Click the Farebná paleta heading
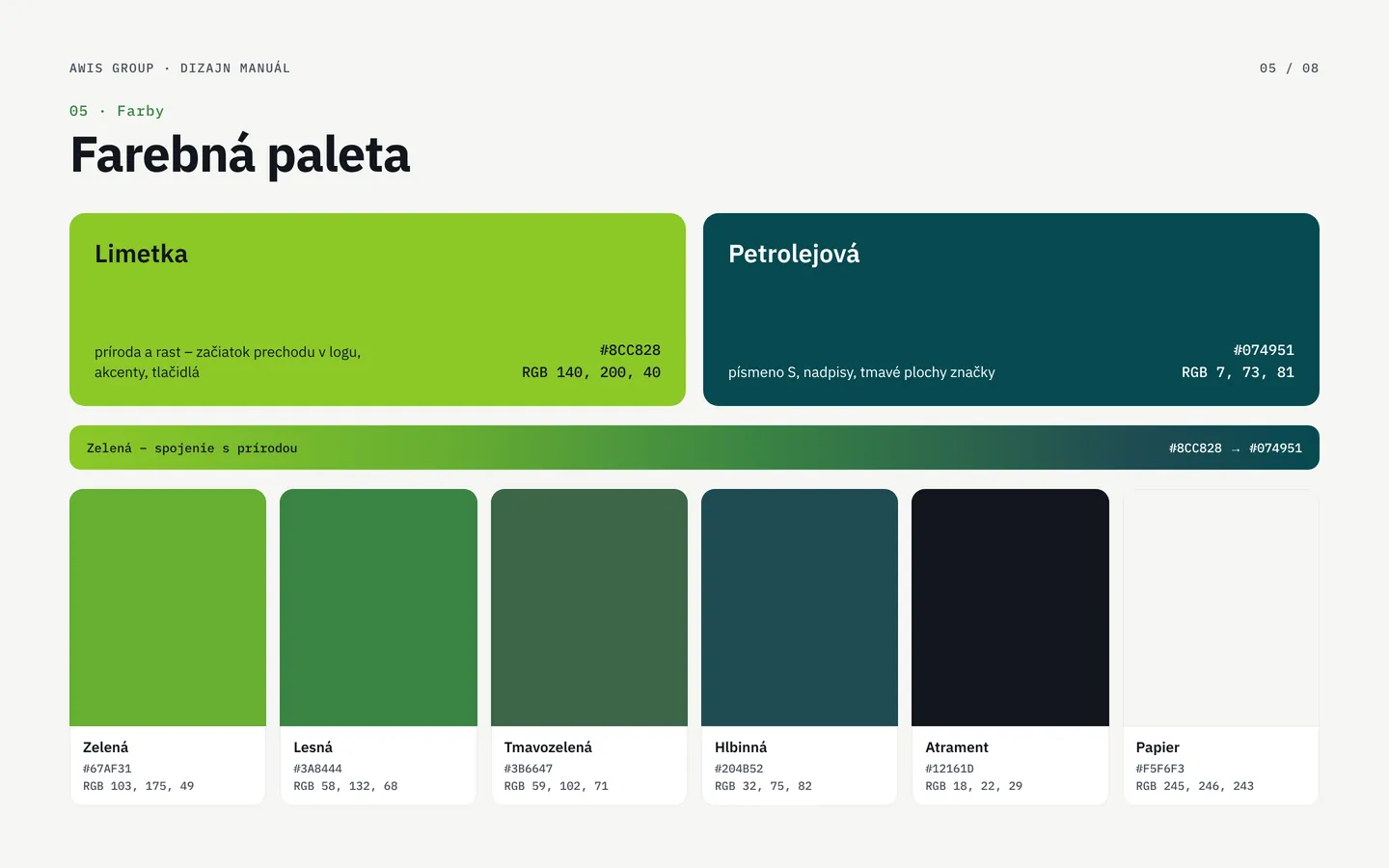 (x=240, y=154)
